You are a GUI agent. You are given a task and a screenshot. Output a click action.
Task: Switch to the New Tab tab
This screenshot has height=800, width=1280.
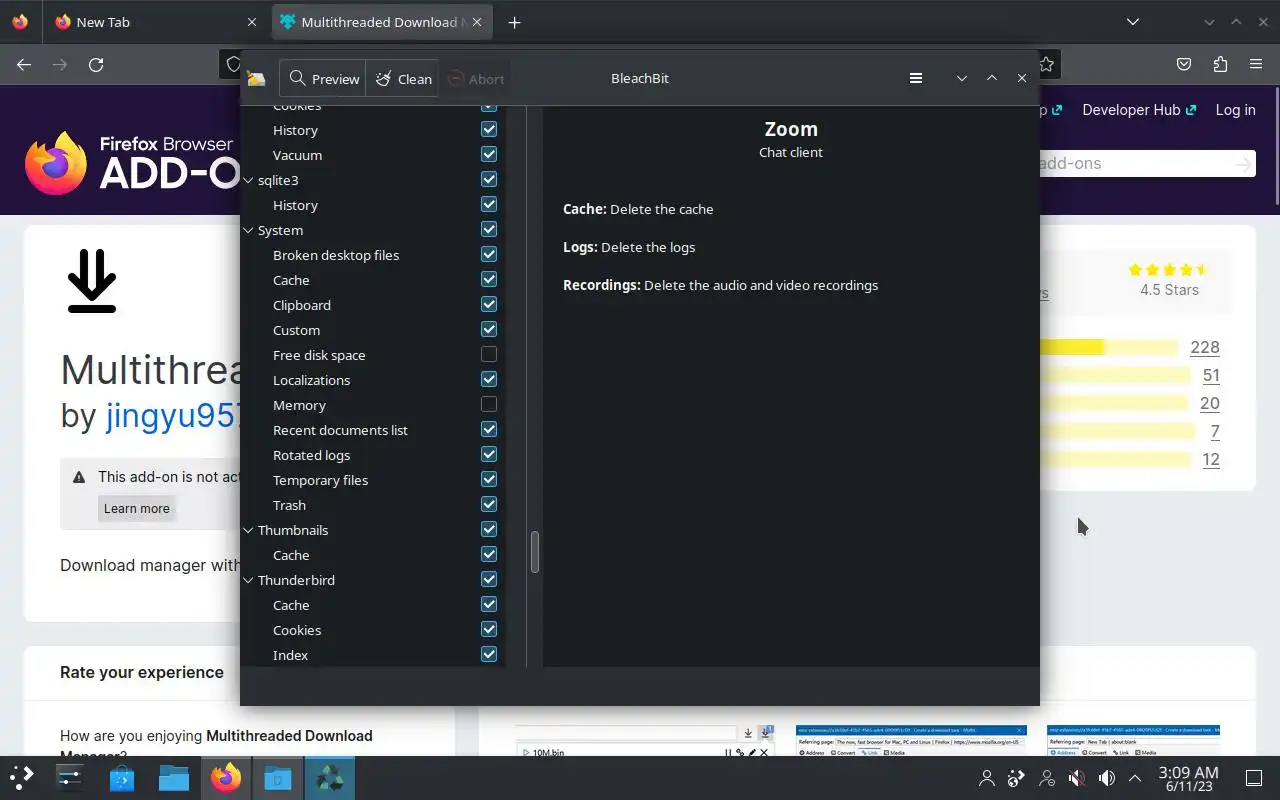(x=156, y=22)
